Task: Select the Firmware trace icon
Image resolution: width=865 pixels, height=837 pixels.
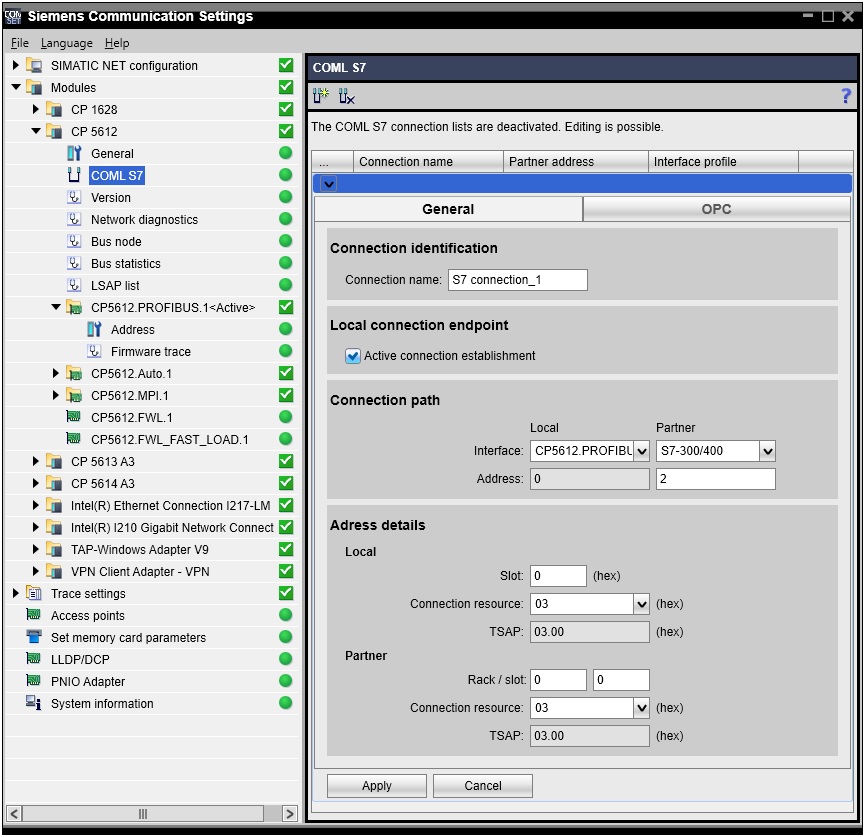Action: pyautogui.click(x=94, y=352)
